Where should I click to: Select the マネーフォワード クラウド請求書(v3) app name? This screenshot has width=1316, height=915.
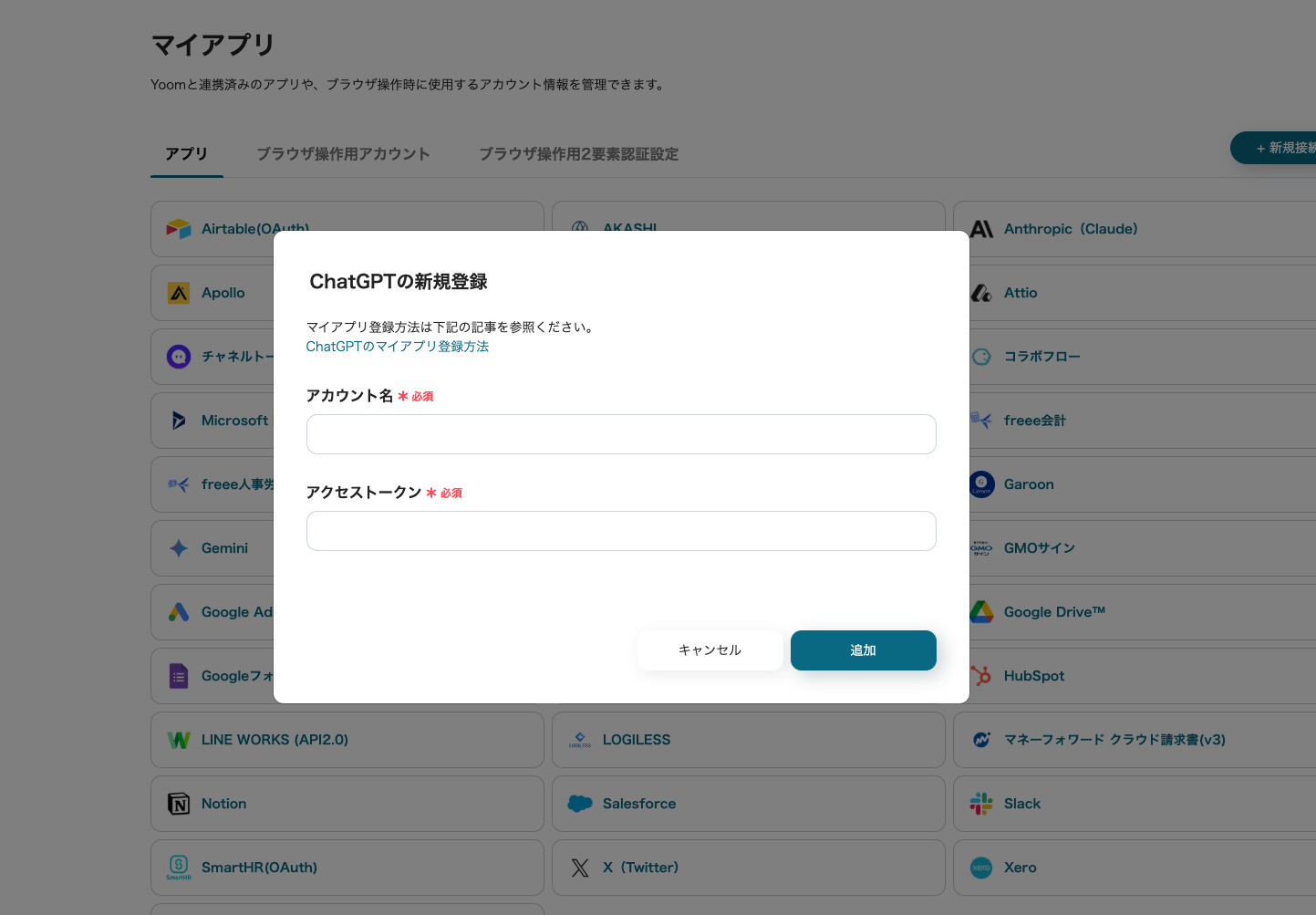point(1114,740)
